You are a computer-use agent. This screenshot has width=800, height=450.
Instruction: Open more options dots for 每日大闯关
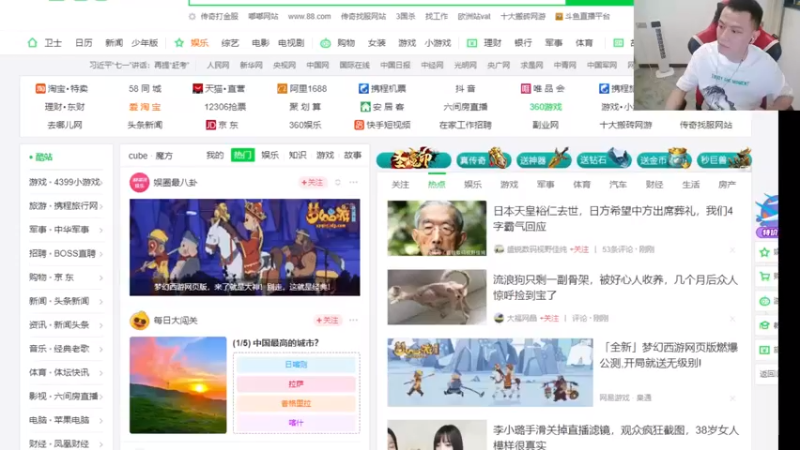[x=354, y=320]
